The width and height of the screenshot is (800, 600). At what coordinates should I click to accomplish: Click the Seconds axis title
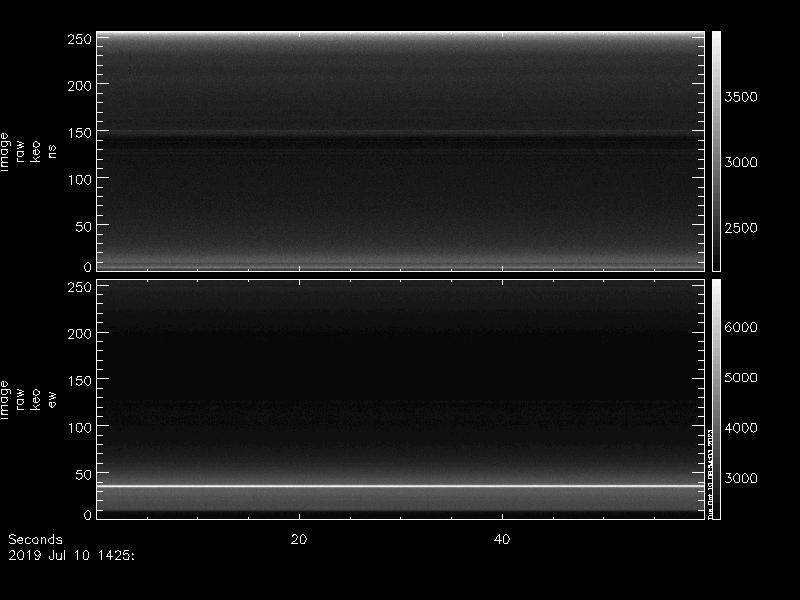tap(35, 539)
